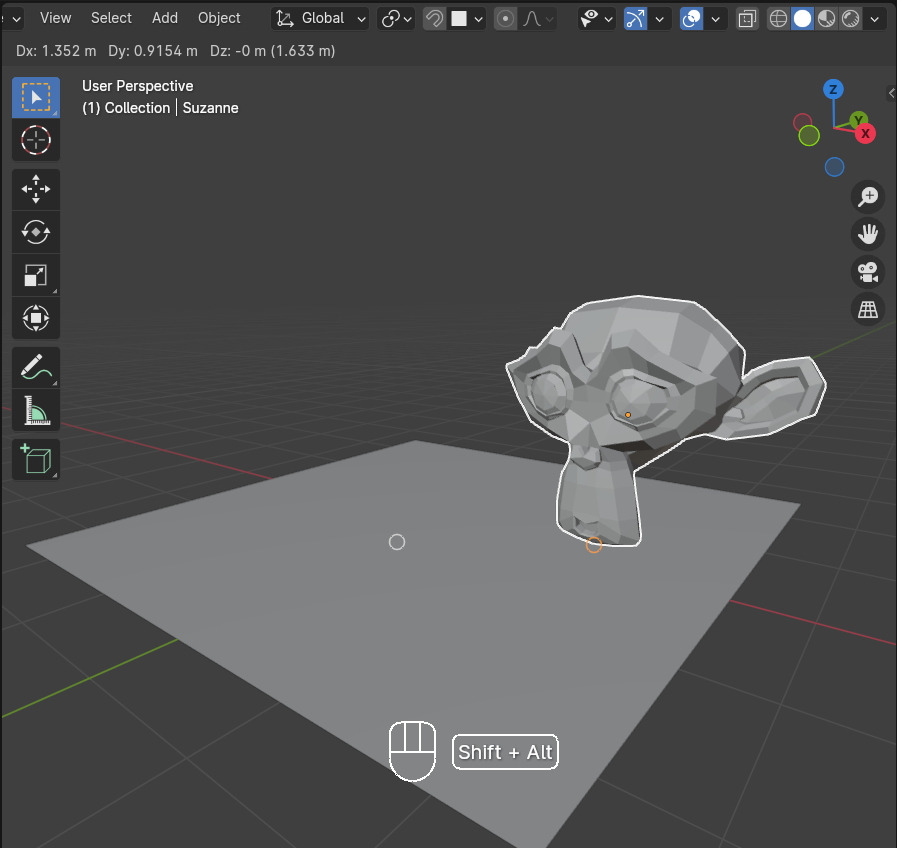Image resolution: width=897 pixels, height=848 pixels.
Task: Open the Global transform orientation dropdown
Action: pos(320,19)
